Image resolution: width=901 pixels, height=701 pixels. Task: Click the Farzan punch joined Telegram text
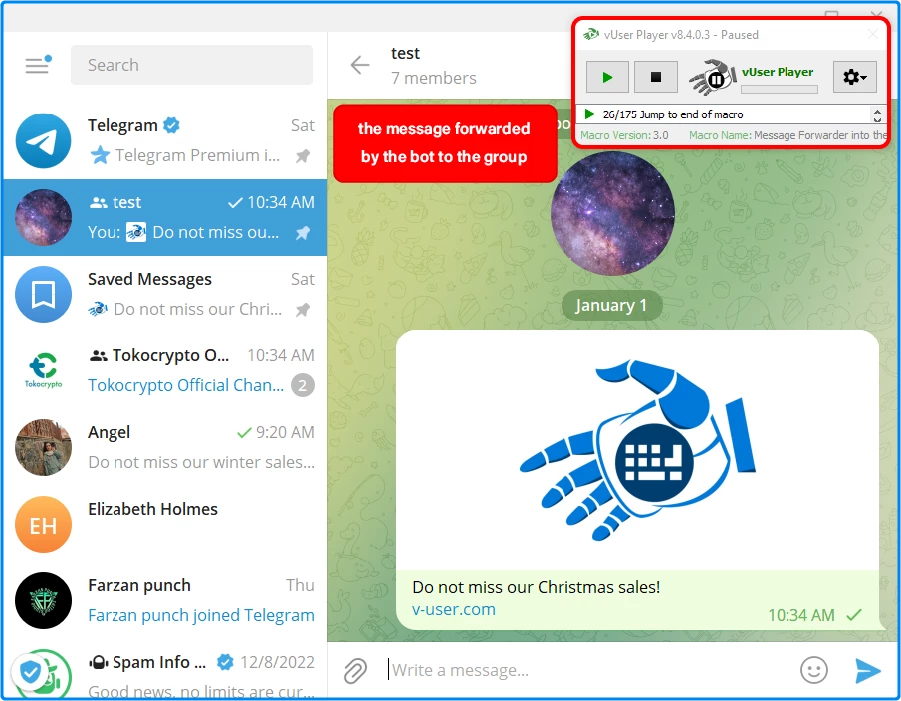[x=201, y=615]
